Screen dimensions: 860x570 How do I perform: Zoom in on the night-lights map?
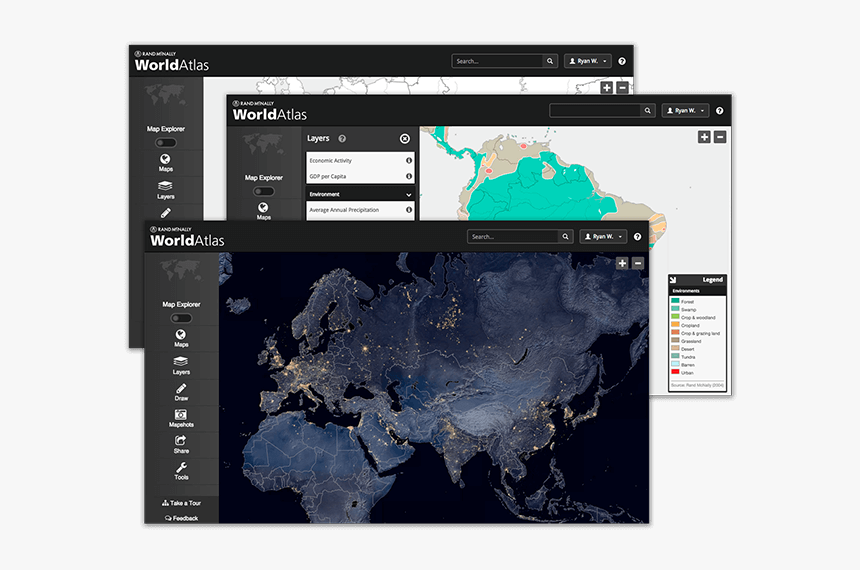coord(622,263)
